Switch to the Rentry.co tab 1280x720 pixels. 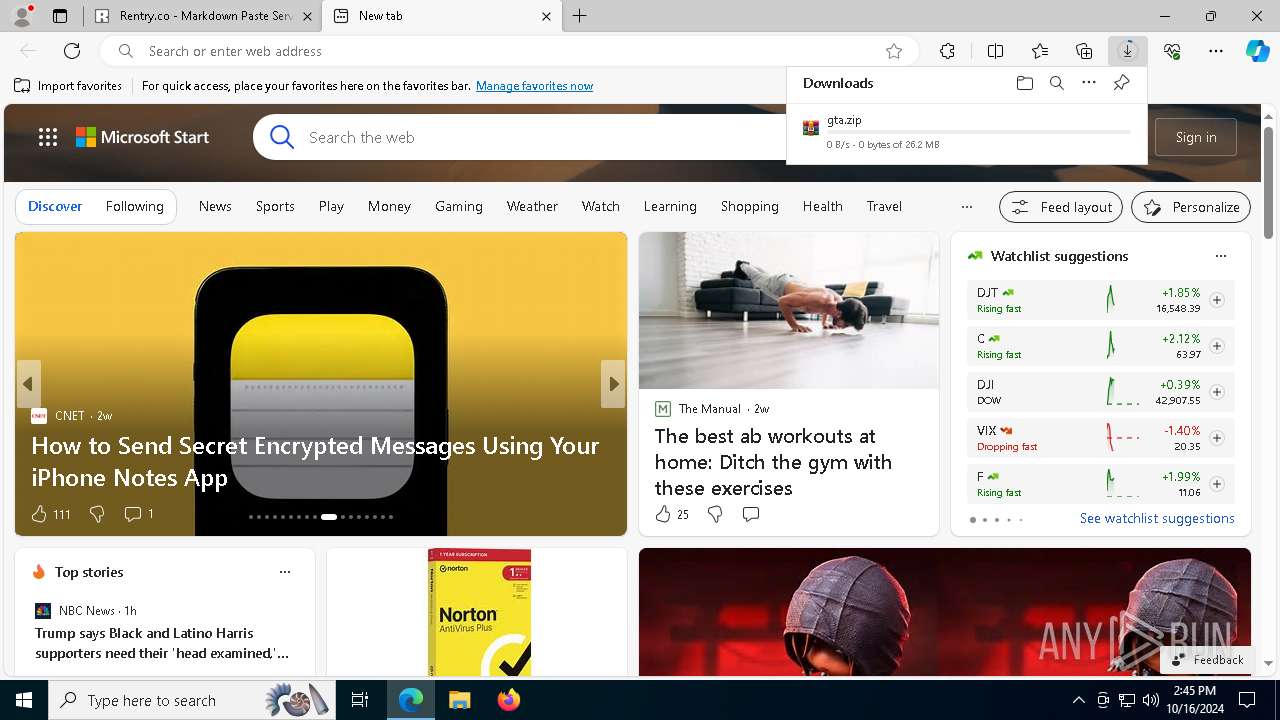point(203,16)
